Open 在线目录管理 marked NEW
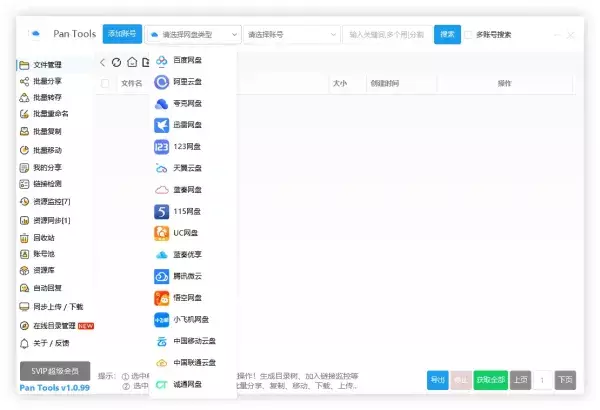 point(56,326)
